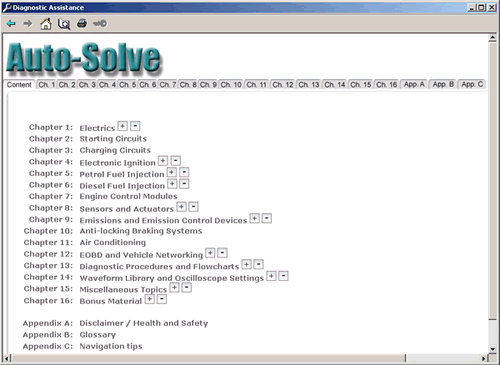Expand Emissions chapter with plus button
The width and height of the screenshot is (500, 365).
coord(255,219)
